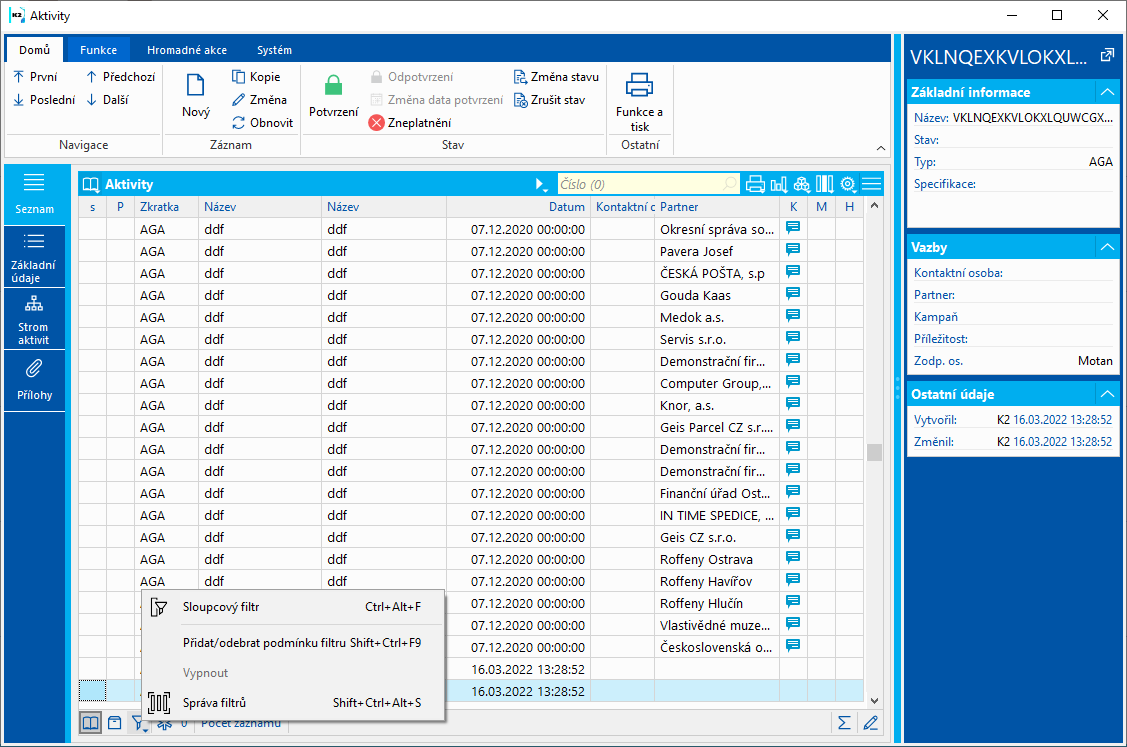Click the Potvrzení green lock icon
Screen dimensions: 1127x747
point(333,86)
